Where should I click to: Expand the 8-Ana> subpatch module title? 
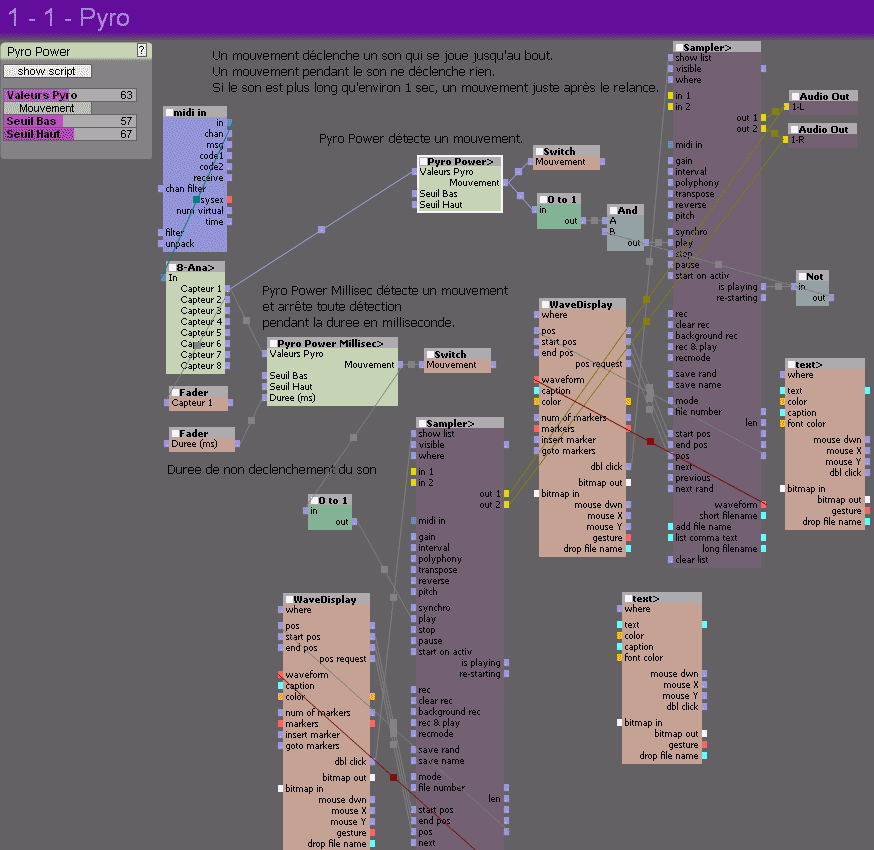pyautogui.click(x=199, y=267)
